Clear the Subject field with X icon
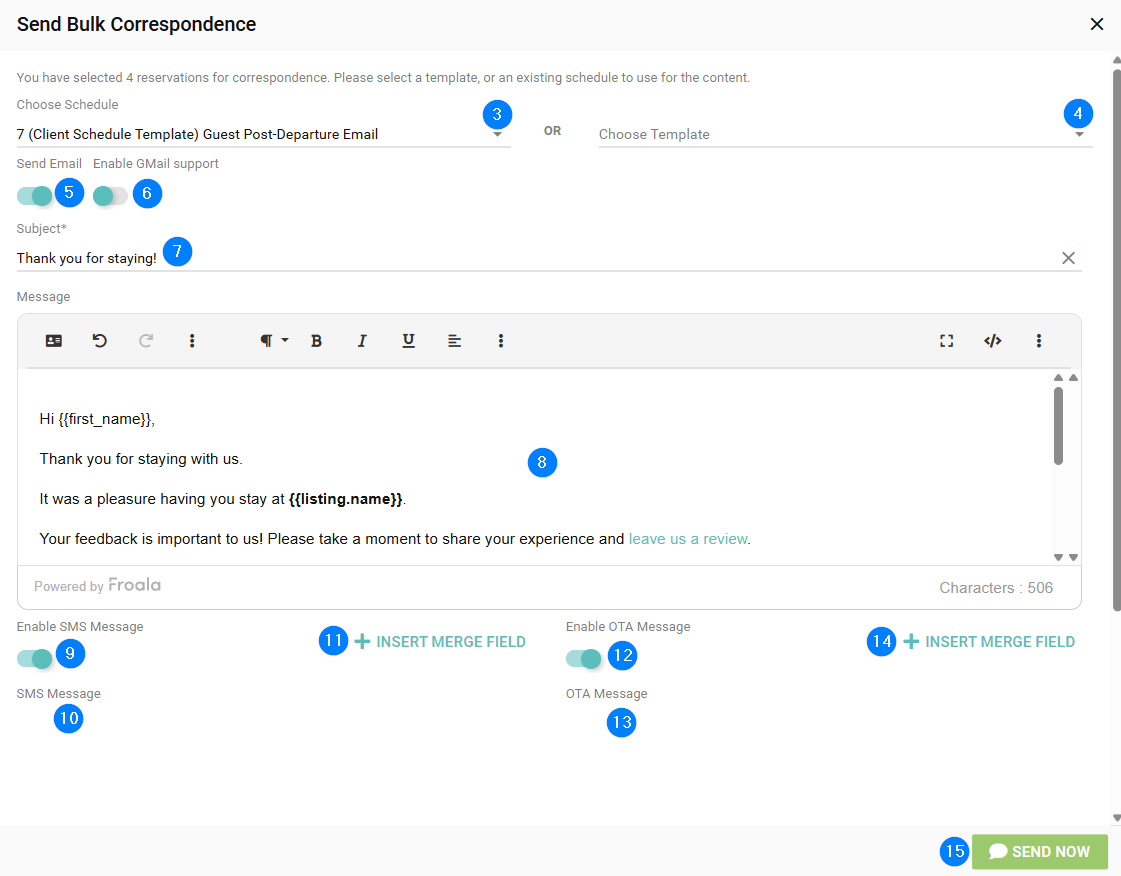This screenshot has width=1121, height=876. 1068,258
